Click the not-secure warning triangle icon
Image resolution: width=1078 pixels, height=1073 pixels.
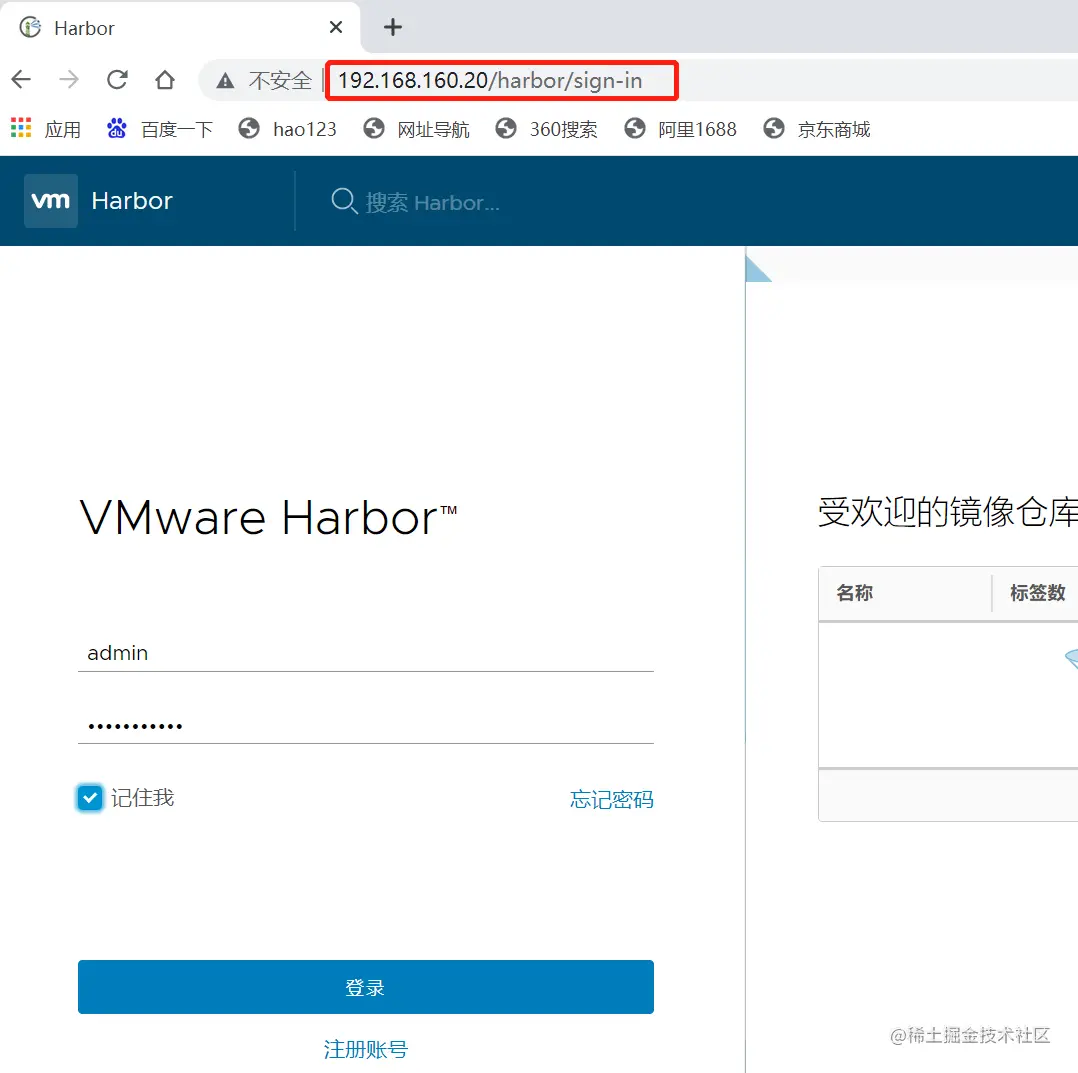(x=225, y=81)
